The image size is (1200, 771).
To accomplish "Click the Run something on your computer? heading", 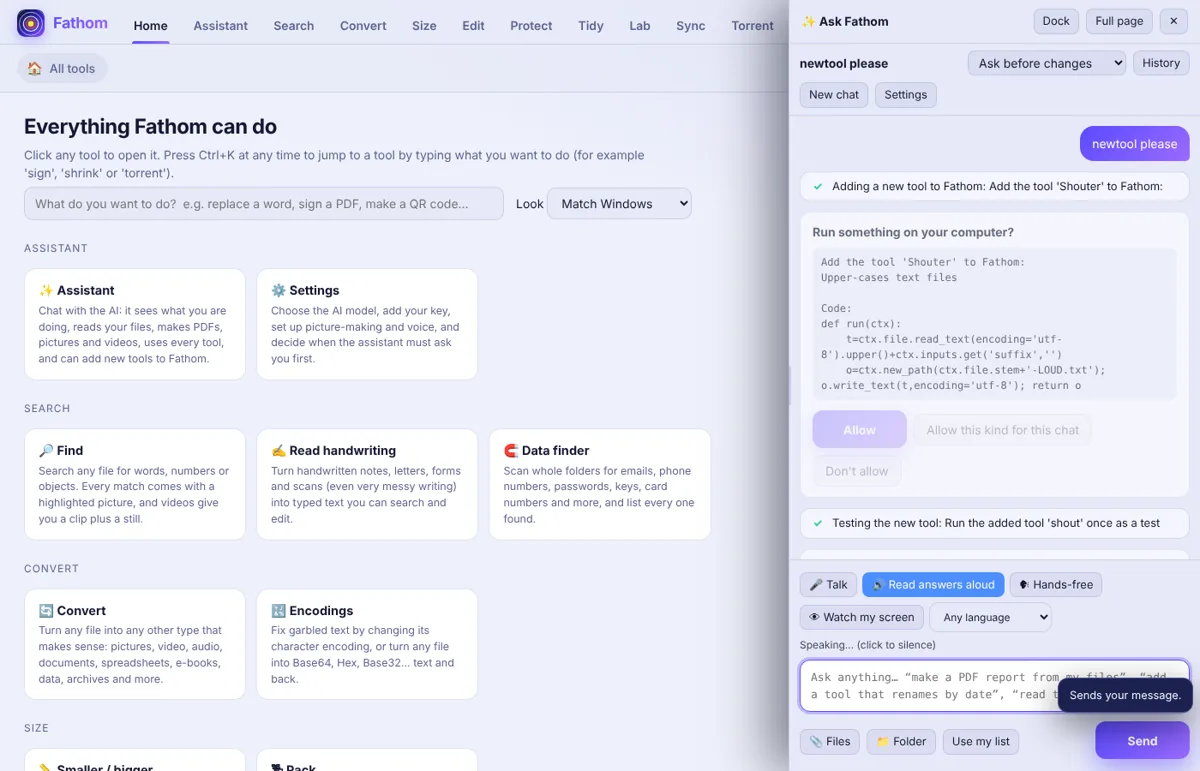I will tap(913, 232).
